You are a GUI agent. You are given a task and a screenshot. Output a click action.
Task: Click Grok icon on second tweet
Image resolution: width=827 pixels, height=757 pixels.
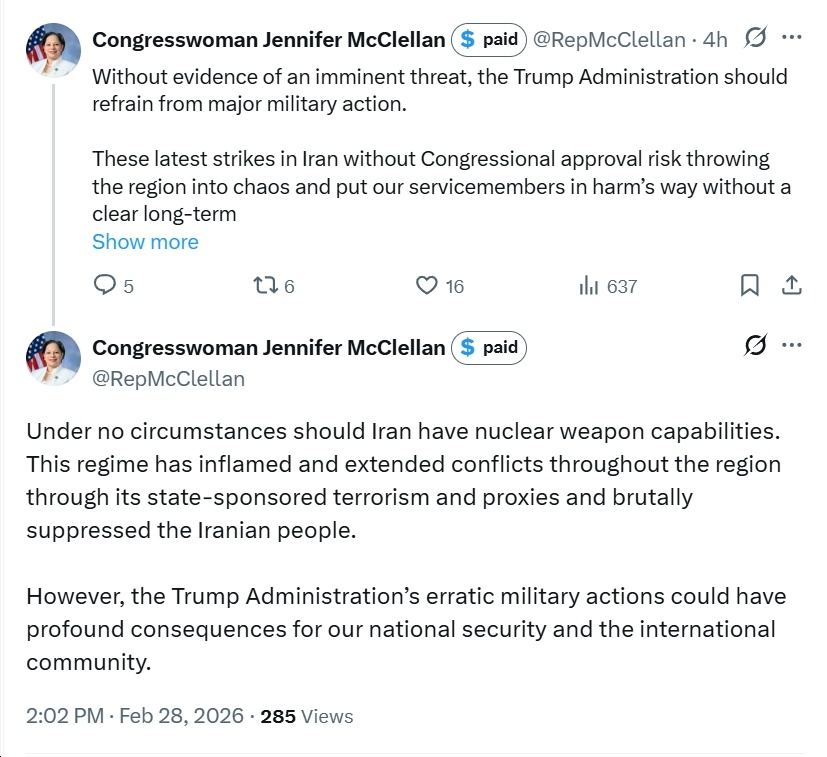point(756,347)
